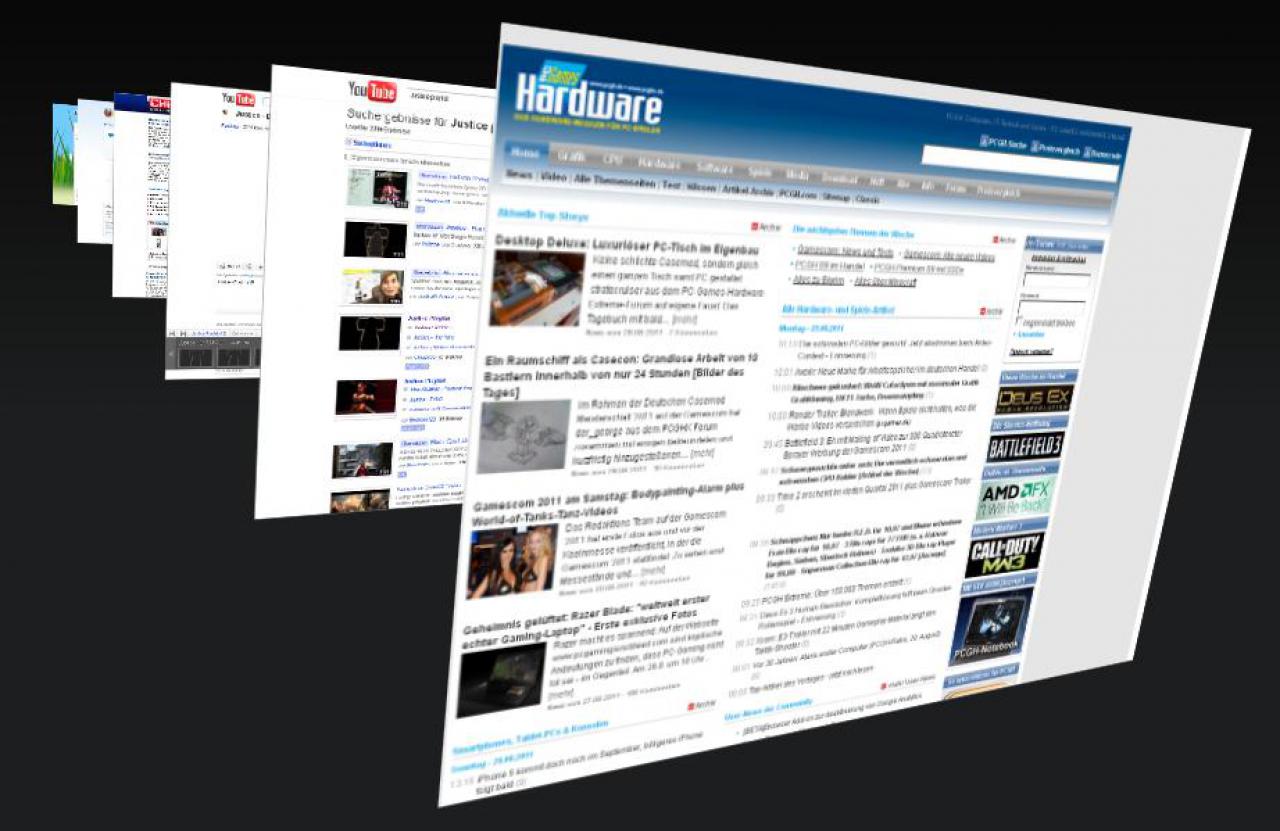The width and height of the screenshot is (1280, 831).
Task: Open the Casecon spaceship article thumbnail
Action: coord(523,436)
